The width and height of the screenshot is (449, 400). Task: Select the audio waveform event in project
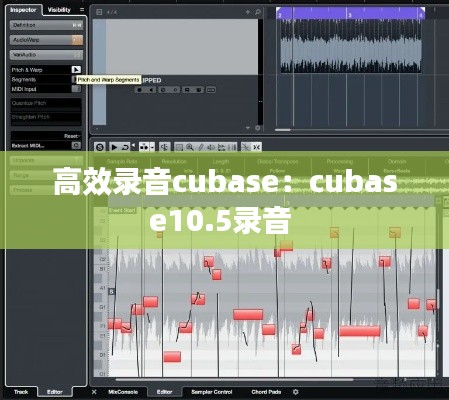click(x=350, y=46)
